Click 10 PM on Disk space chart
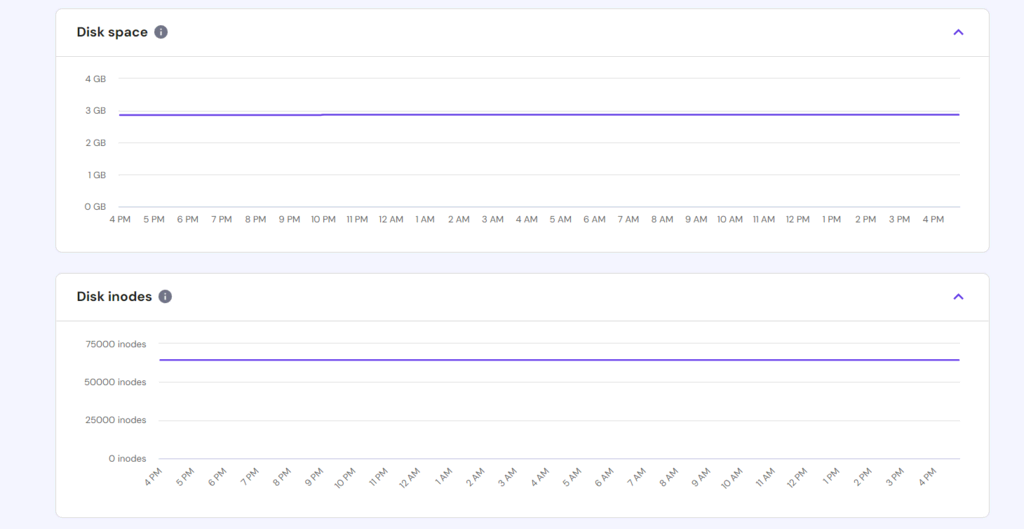 [x=323, y=219]
